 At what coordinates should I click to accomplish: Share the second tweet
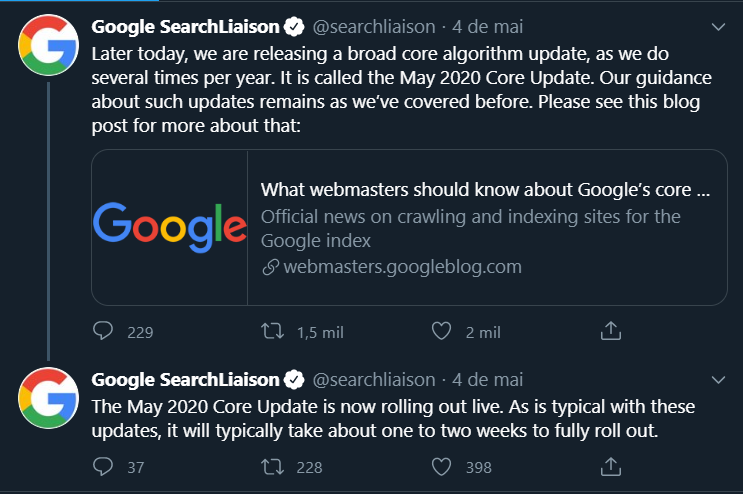click(611, 466)
